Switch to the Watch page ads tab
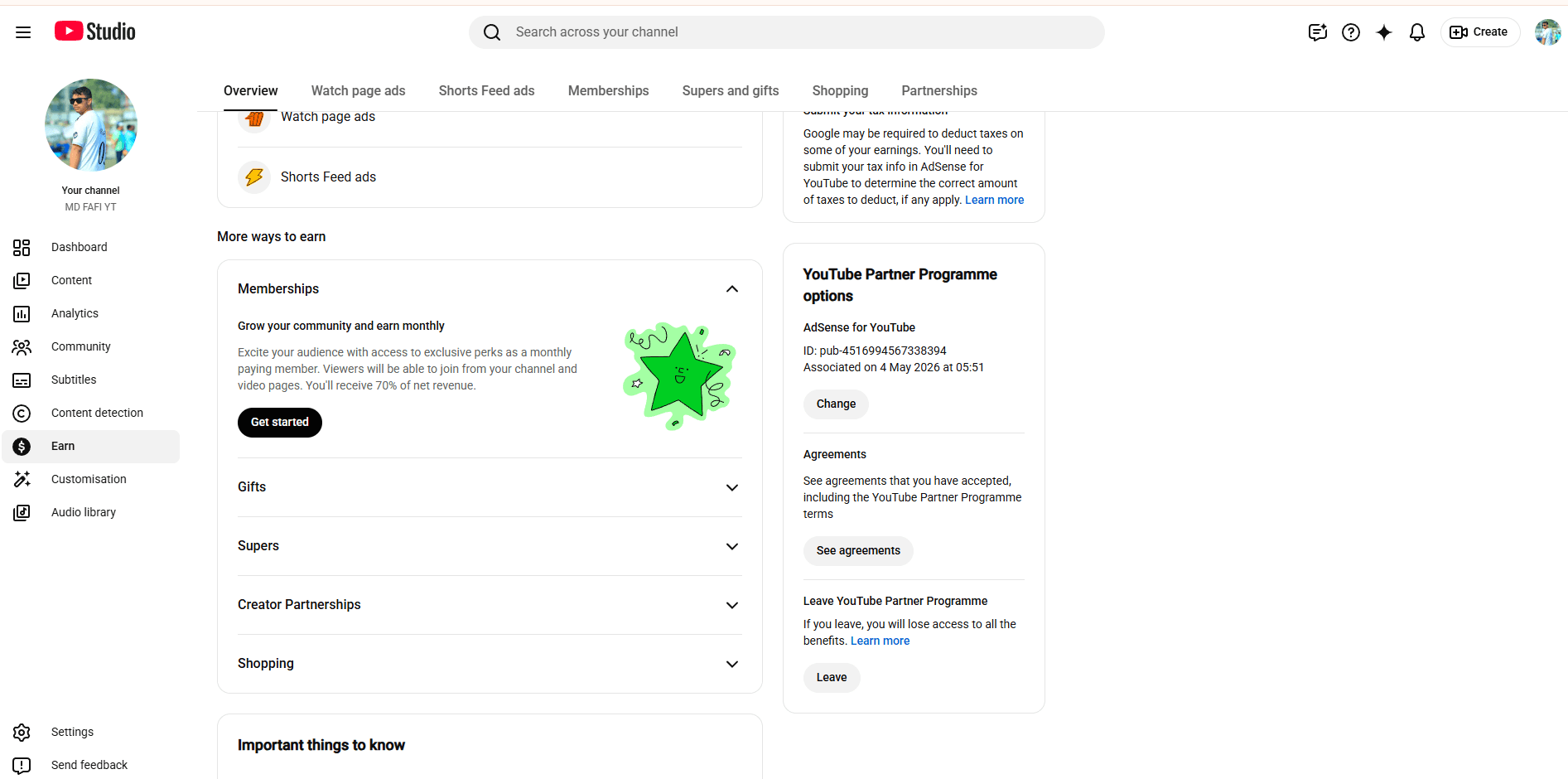Image resolution: width=1568 pixels, height=779 pixels. 358,91
